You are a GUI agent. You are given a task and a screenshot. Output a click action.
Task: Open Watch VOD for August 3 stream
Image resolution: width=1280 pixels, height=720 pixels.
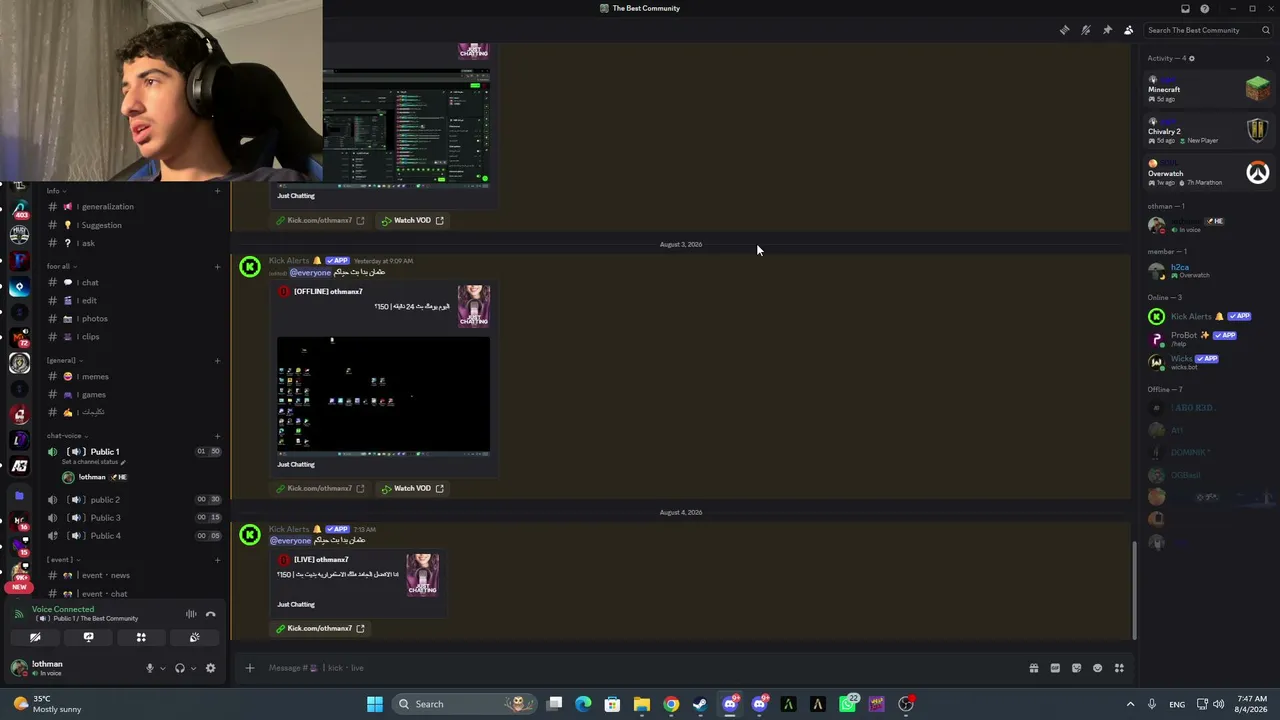pyautogui.click(x=412, y=488)
